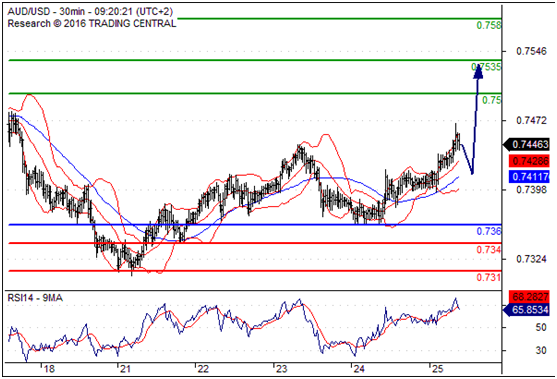Click the 0.734 red support label
Screen dimensions: 557x379
[x=488, y=250]
